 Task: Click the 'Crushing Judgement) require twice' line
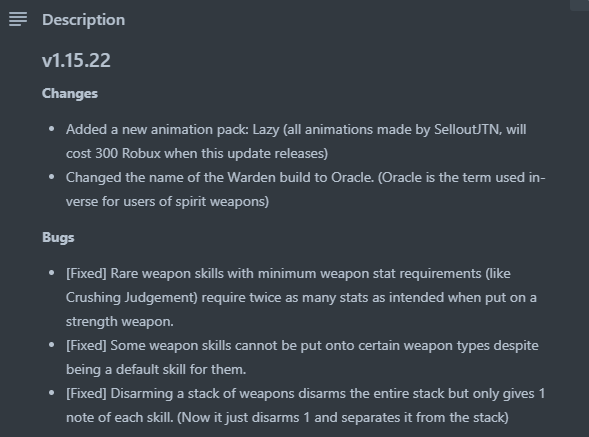click(301, 298)
